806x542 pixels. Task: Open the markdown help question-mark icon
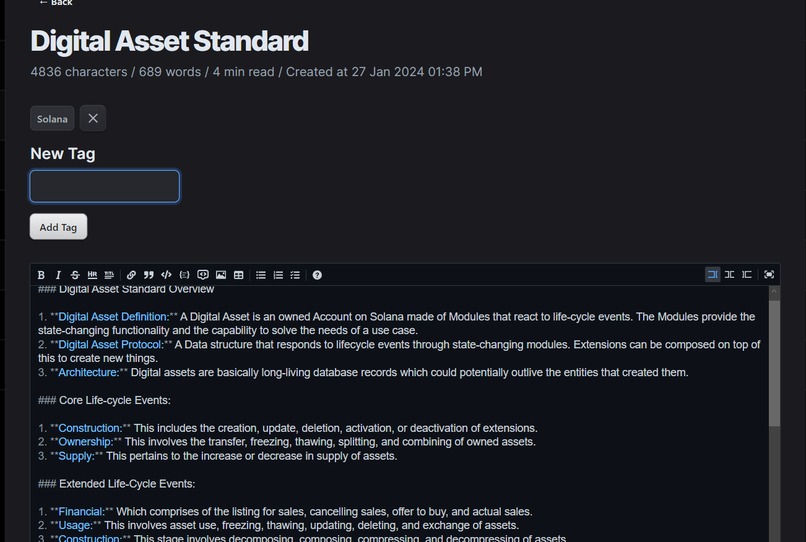tap(317, 275)
